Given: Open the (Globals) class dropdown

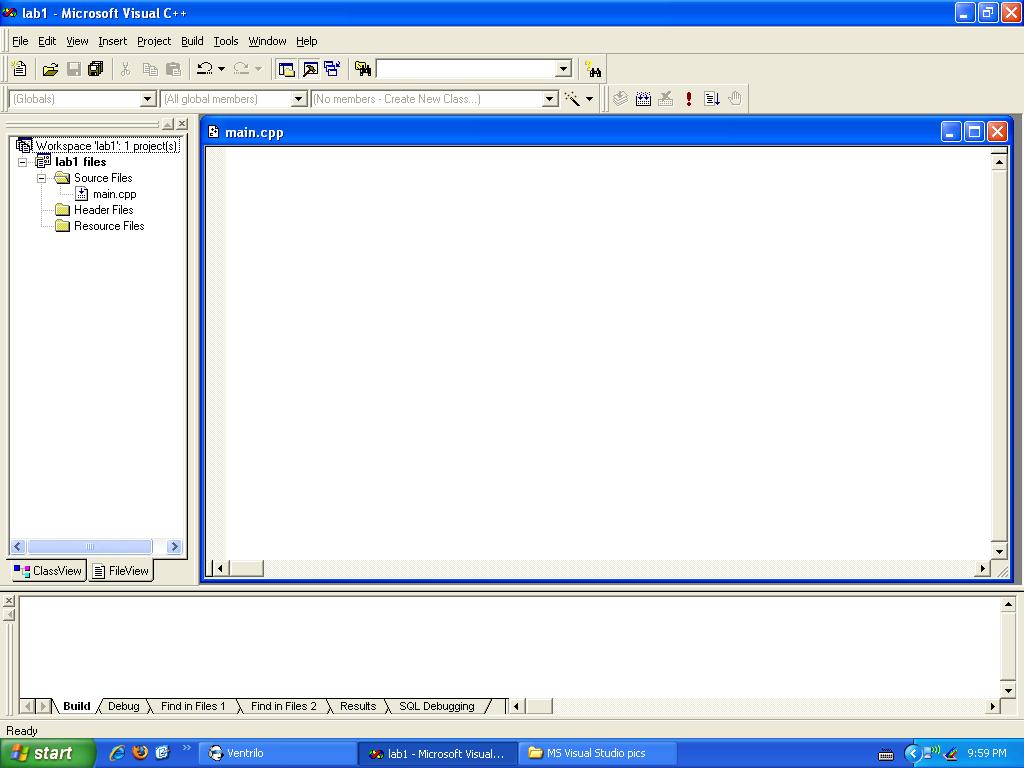Looking at the screenshot, I should (x=148, y=99).
